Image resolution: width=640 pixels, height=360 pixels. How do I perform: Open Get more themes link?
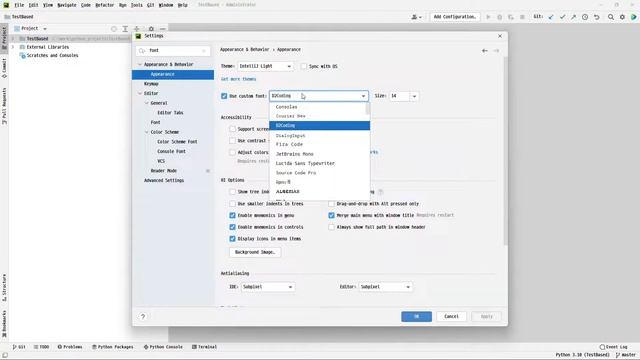click(x=238, y=79)
